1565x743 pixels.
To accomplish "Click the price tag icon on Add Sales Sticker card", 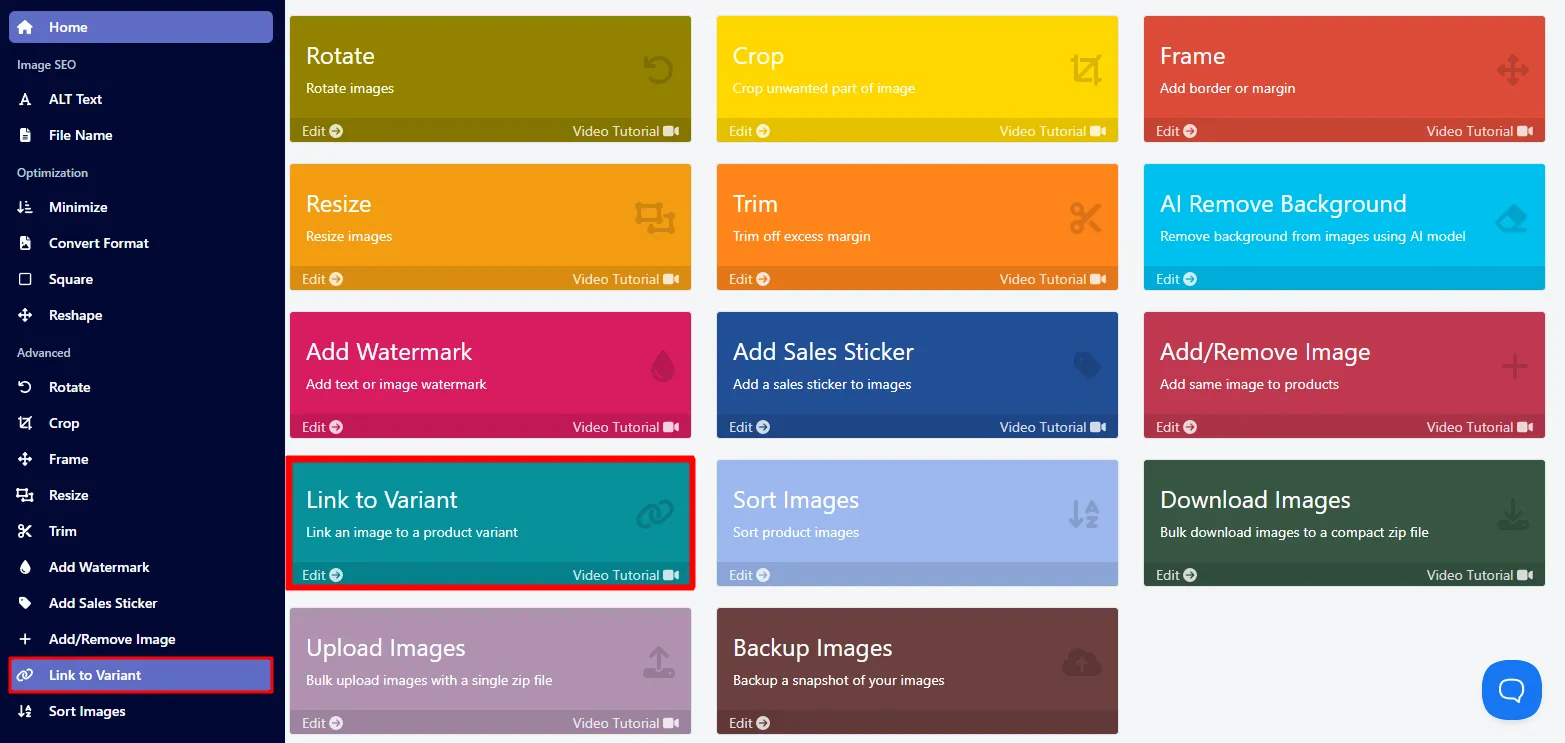I will tap(1087, 366).
